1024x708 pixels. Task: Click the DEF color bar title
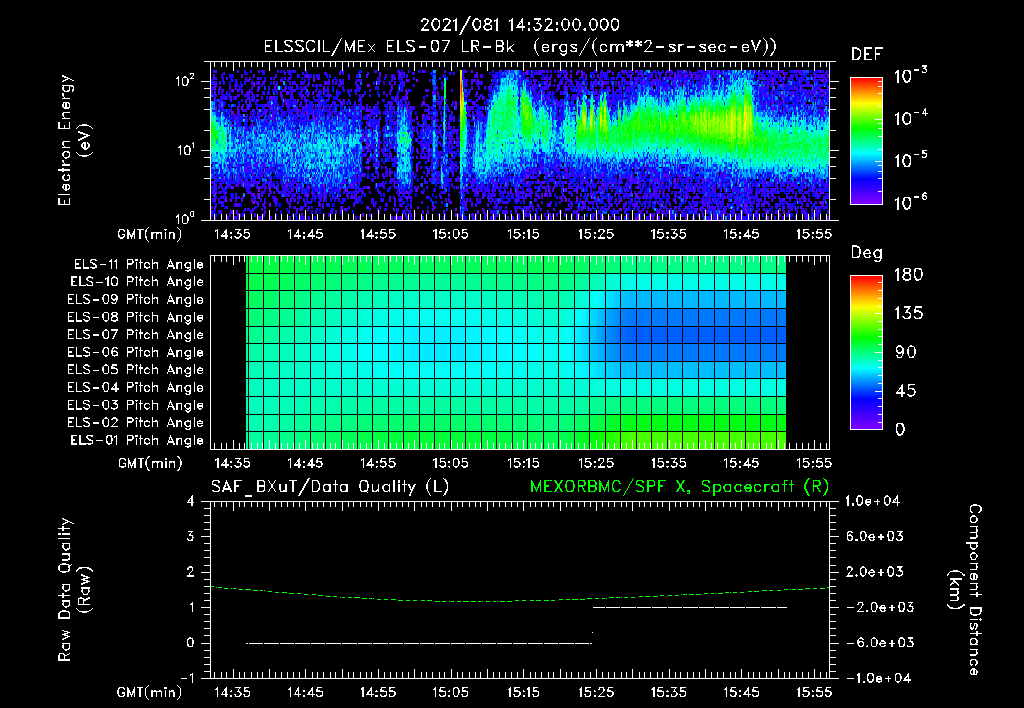click(x=867, y=55)
